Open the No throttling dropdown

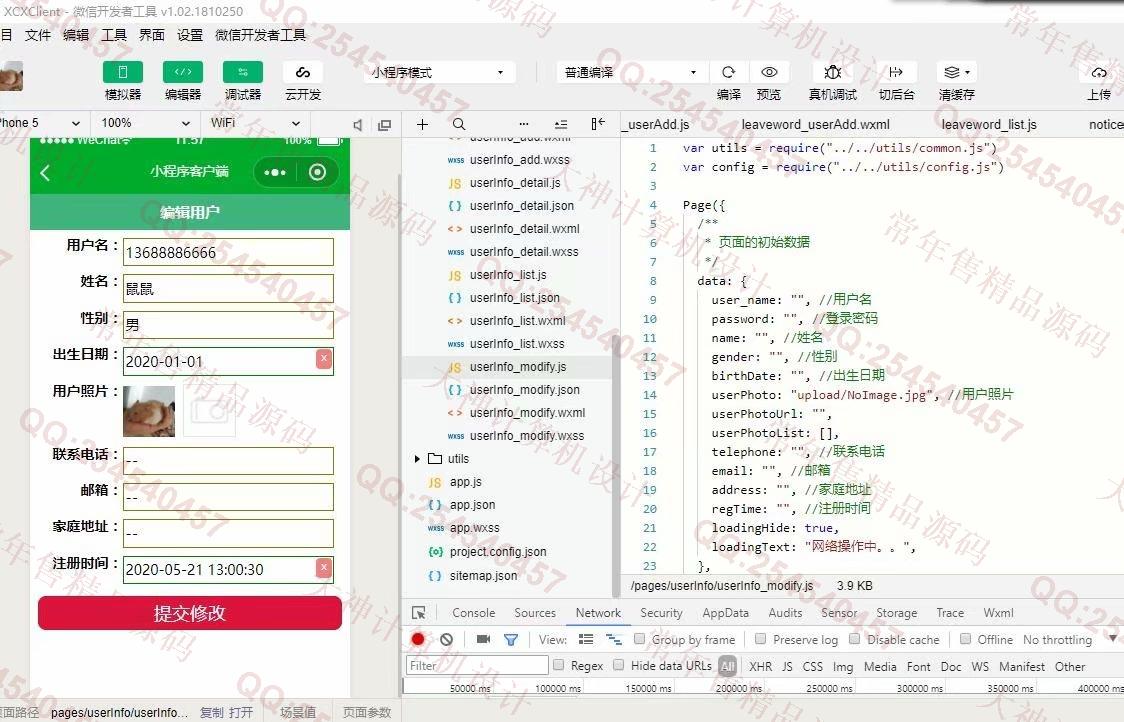1069,639
